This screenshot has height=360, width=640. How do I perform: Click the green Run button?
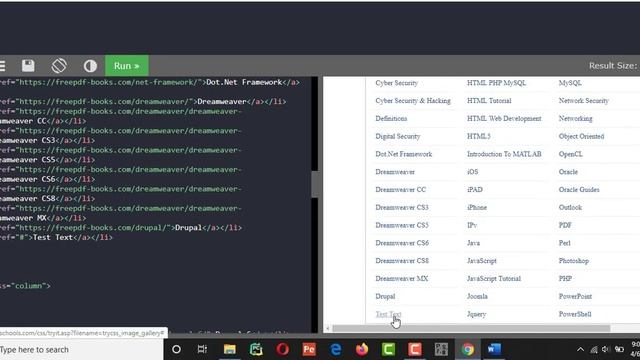[127, 66]
